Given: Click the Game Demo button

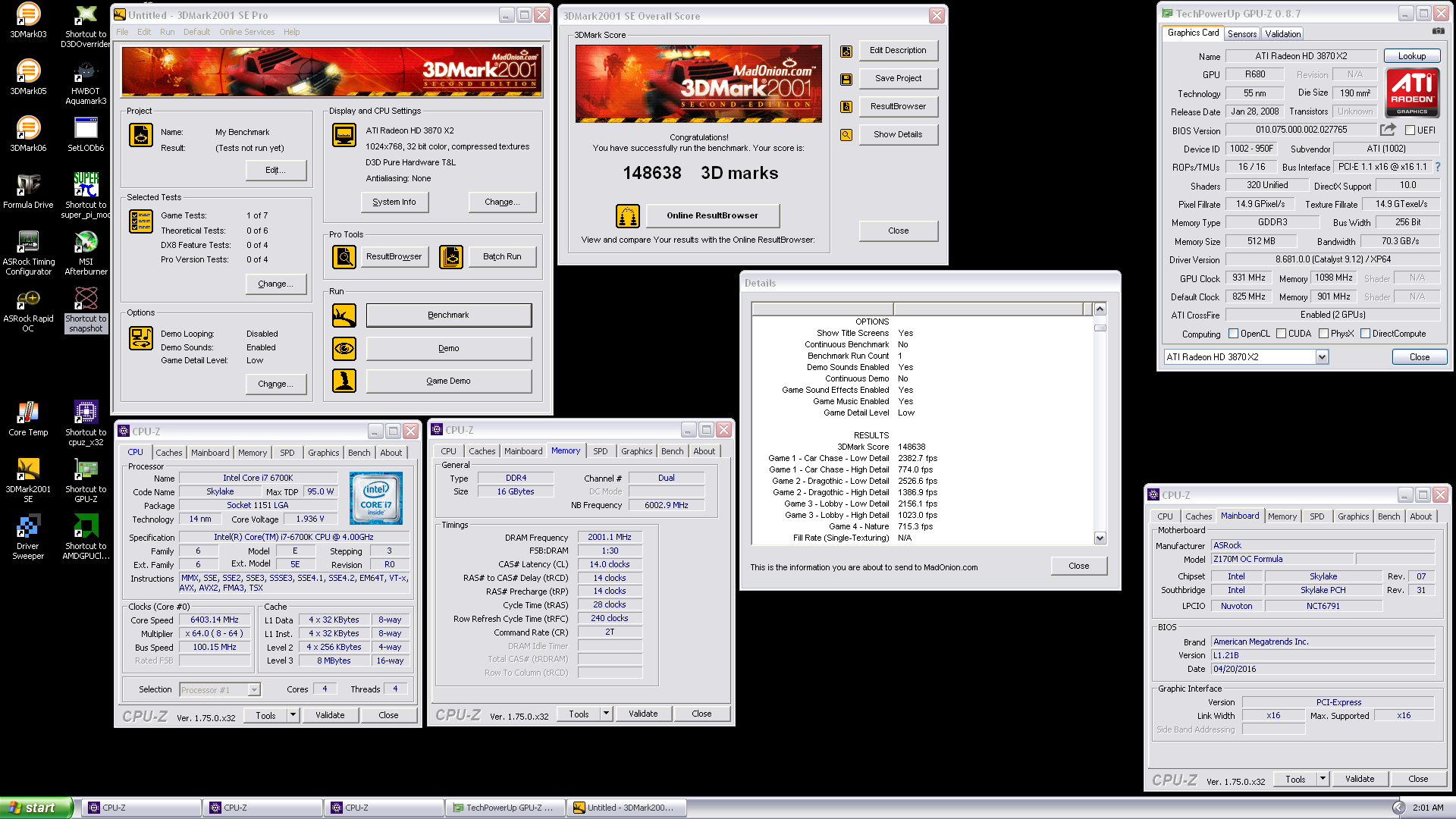Looking at the screenshot, I should (448, 381).
